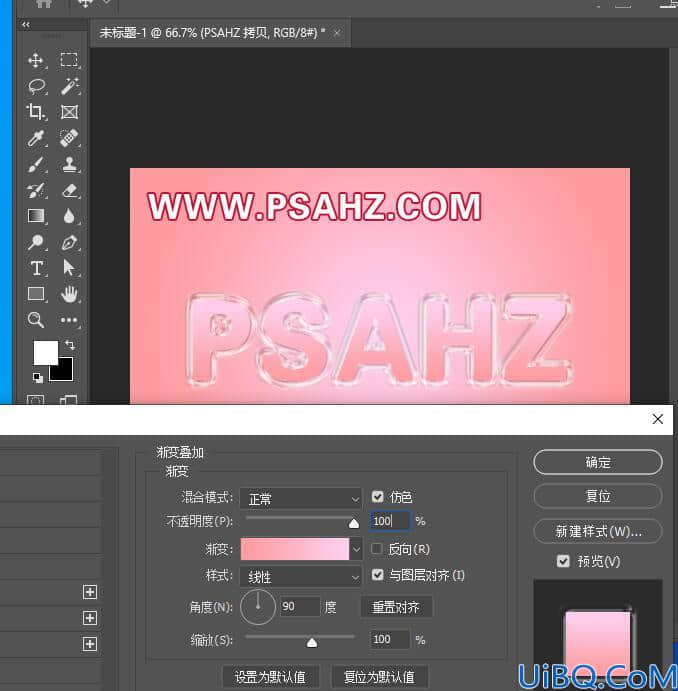This screenshot has height=691, width=678.
Task: Select the Lasso tool
Action: tap(37, 86)
